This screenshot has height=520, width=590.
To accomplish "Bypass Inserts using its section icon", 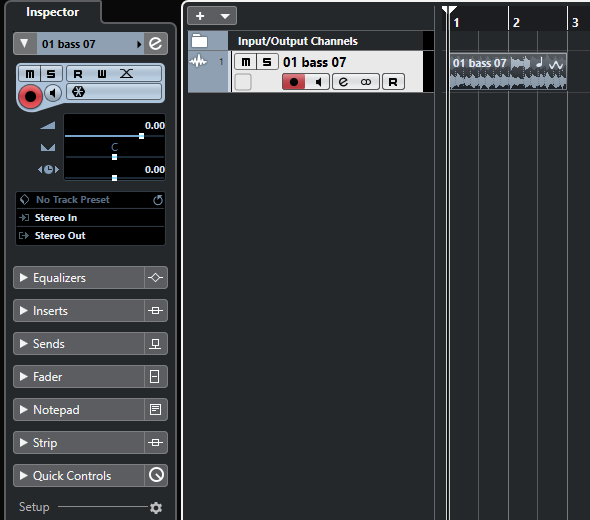I will tap(155, 311).
